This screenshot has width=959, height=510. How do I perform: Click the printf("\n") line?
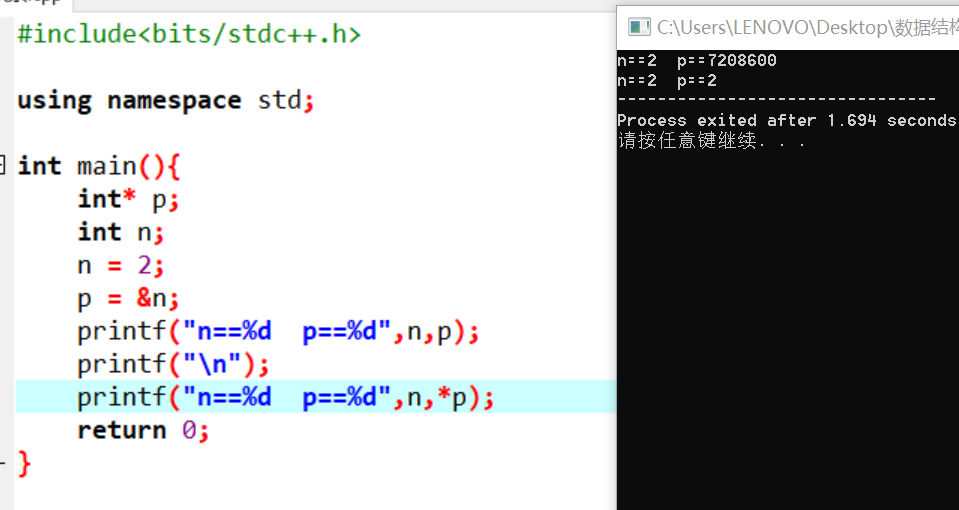(173, 364)
